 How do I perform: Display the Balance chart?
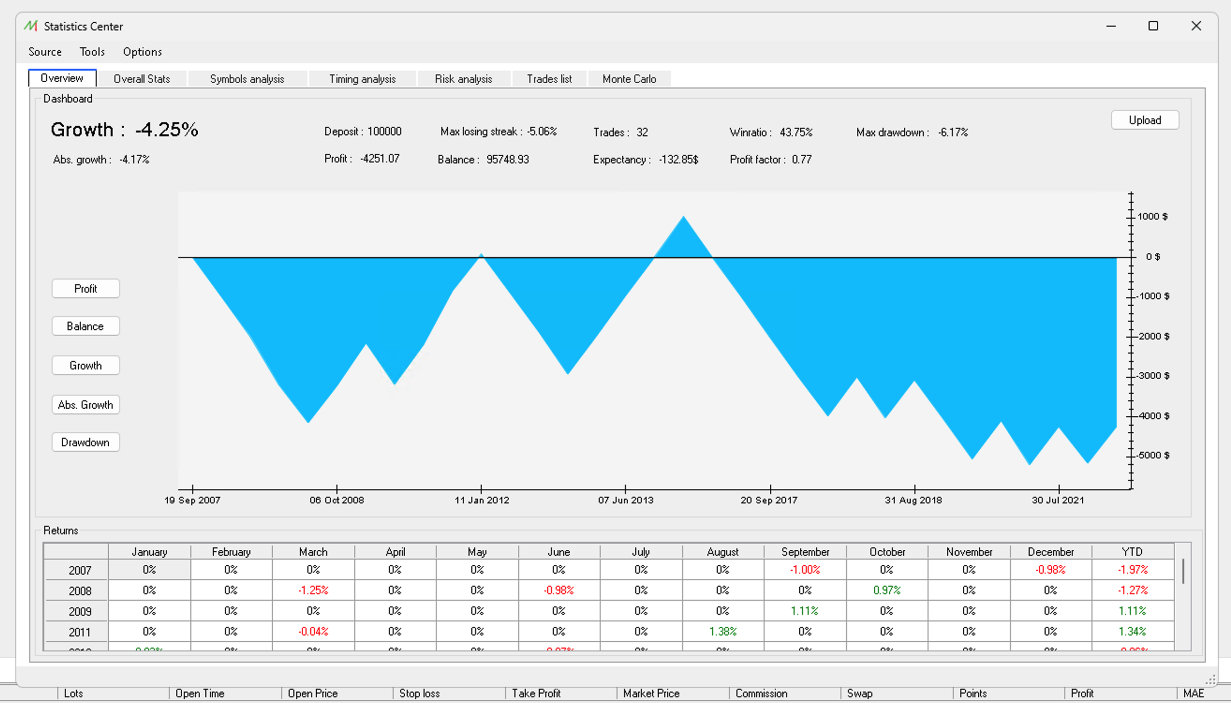[x=86, y=326]
